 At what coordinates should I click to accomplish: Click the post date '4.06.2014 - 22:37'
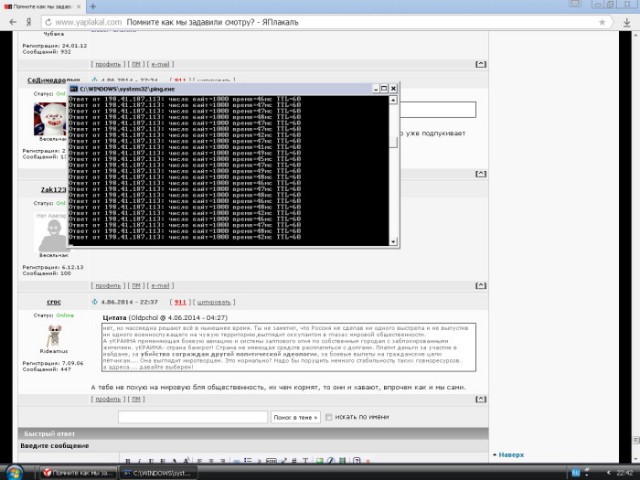[x=129, y=302]
